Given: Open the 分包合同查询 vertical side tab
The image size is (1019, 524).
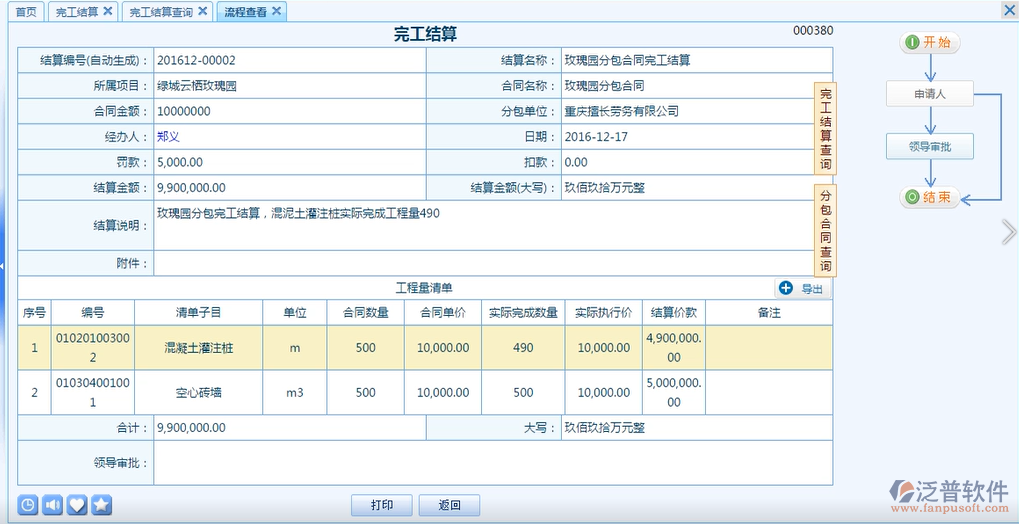Looking at the screenshot, I should coord(825,231).
